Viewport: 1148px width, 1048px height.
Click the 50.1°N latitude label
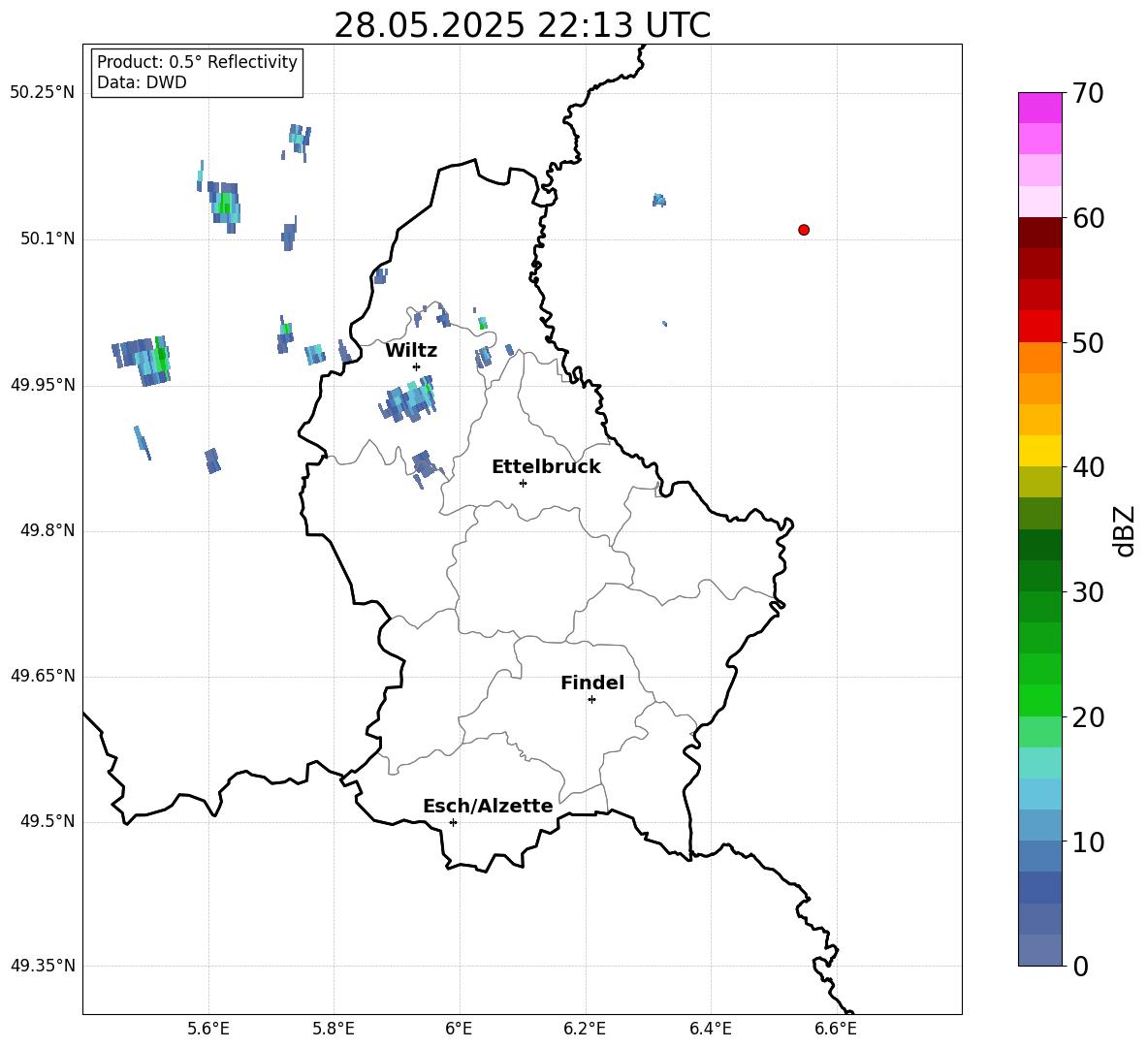(x=48, y=238)
